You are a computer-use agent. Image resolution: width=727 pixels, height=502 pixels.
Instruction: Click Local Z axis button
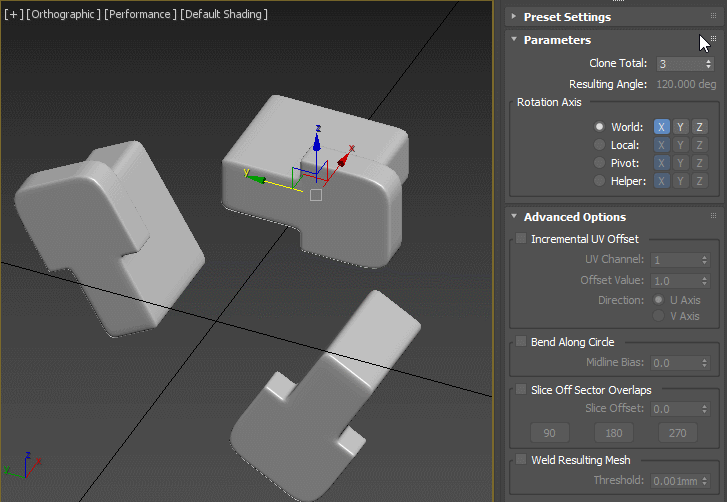click(700, 145)
